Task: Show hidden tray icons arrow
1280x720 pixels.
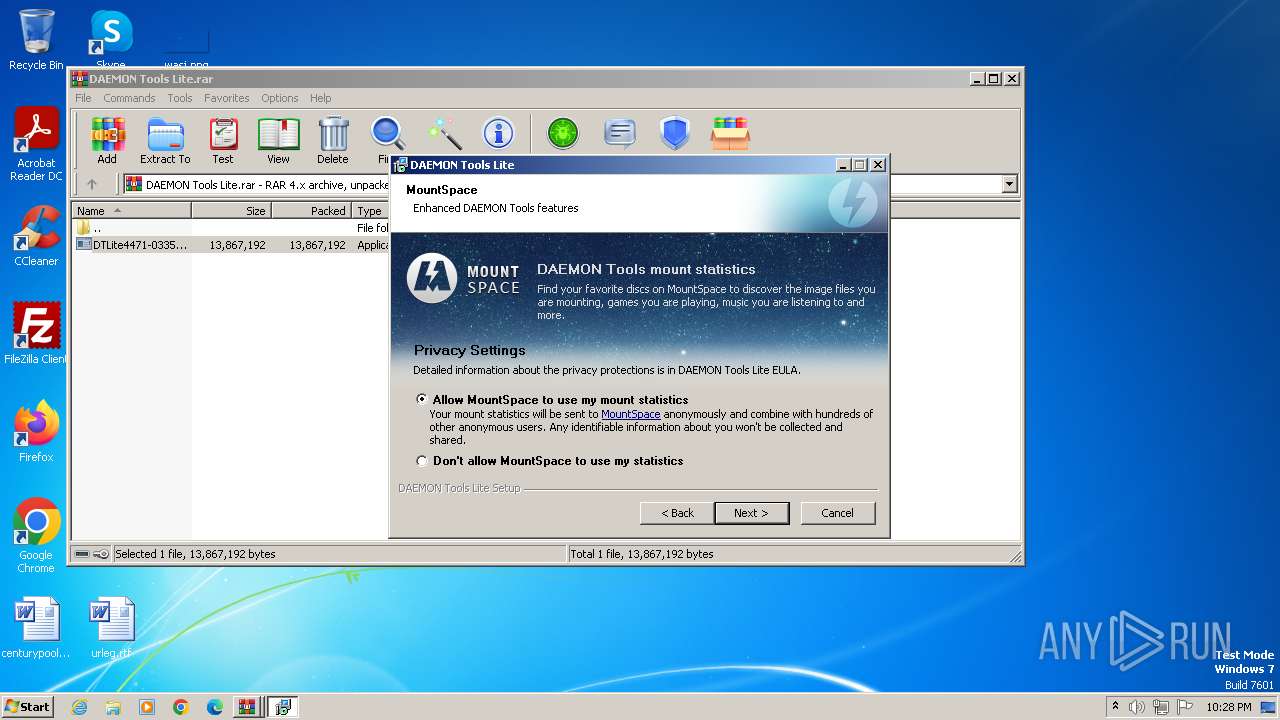Action: (1115, 707)
